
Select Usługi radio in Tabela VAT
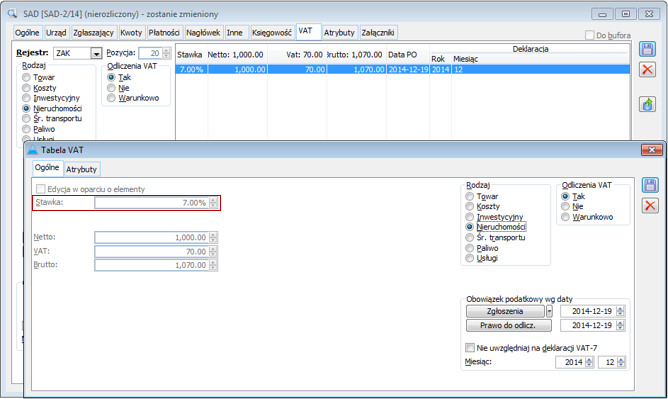(469, 258)
